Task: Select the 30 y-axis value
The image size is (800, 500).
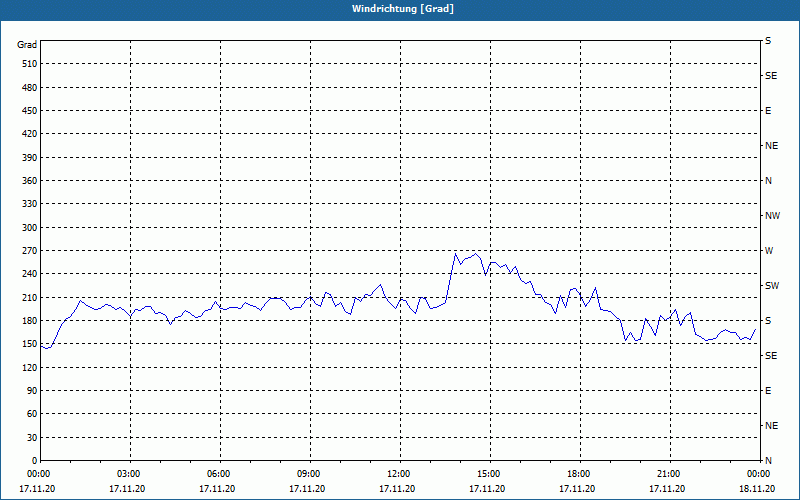Action: coord(32,437)
